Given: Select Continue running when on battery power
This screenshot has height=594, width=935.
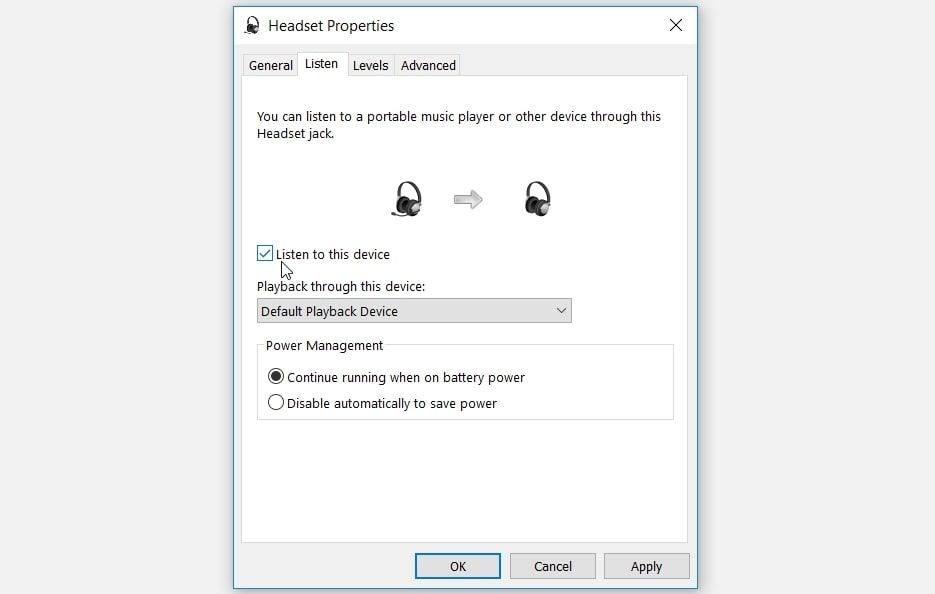Looking at the screenshot, I should tap(275, 376).
